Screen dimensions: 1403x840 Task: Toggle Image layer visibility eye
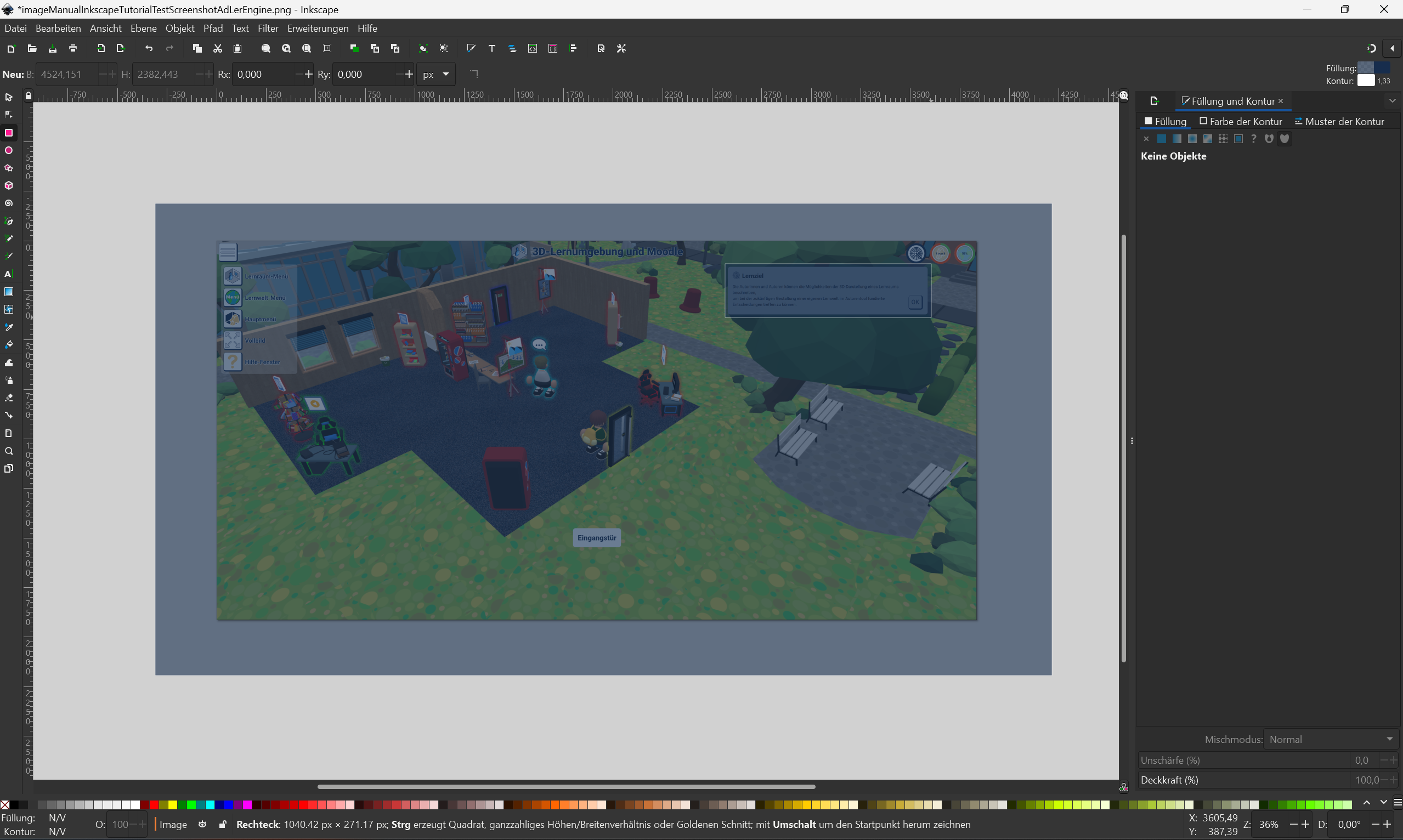202,825
